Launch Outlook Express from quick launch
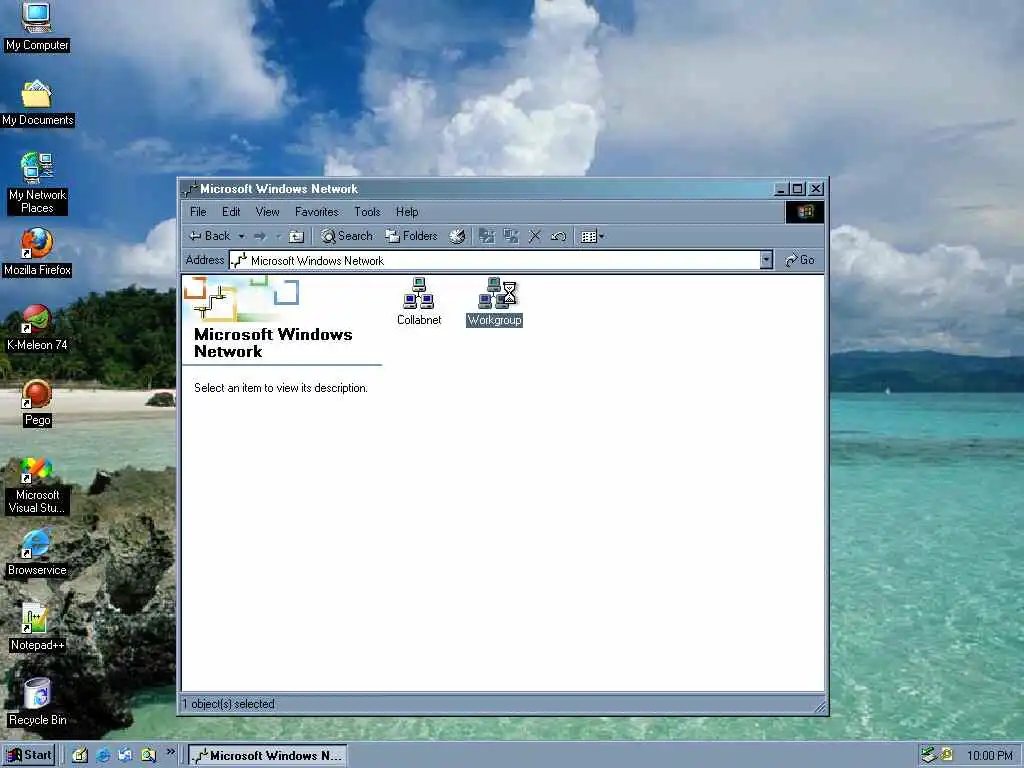The image size is (1024, 768). tap(125, 755)
